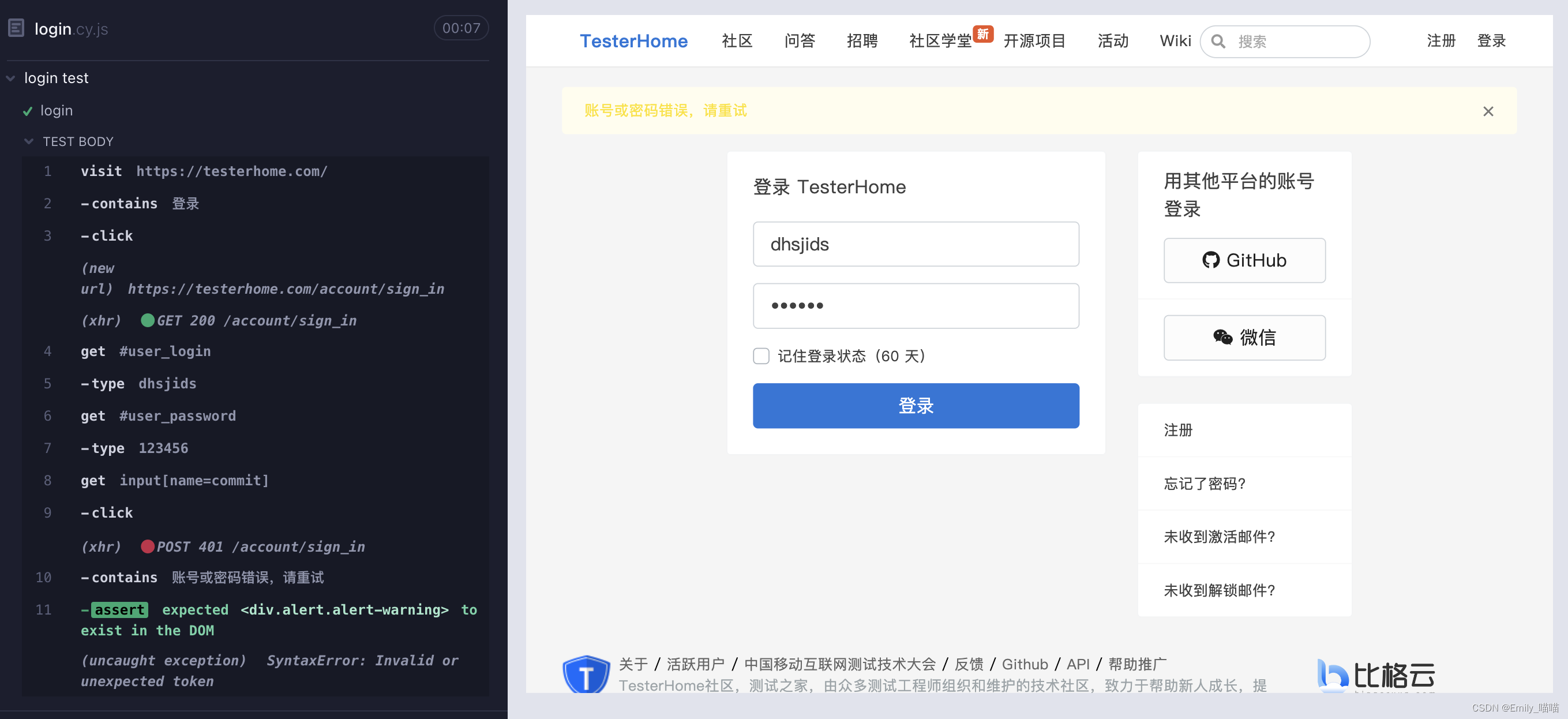Viewport: 1568px width, 719px height.
Task: Click the GitHub login button icon
Action: coord(1211,261)
